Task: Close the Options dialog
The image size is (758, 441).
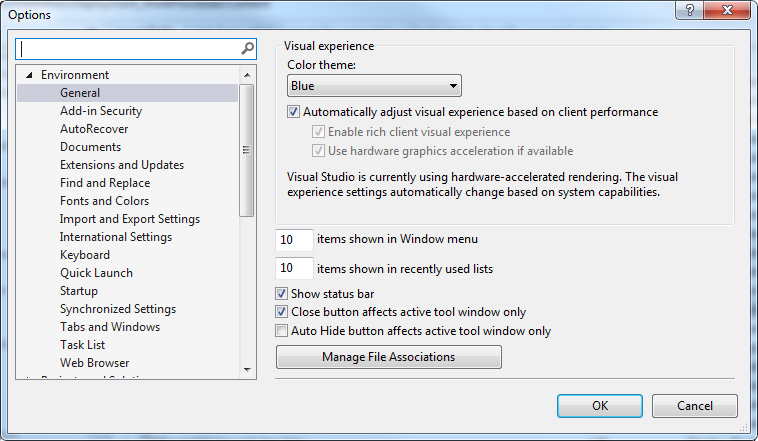Action: tap(727, 10)
